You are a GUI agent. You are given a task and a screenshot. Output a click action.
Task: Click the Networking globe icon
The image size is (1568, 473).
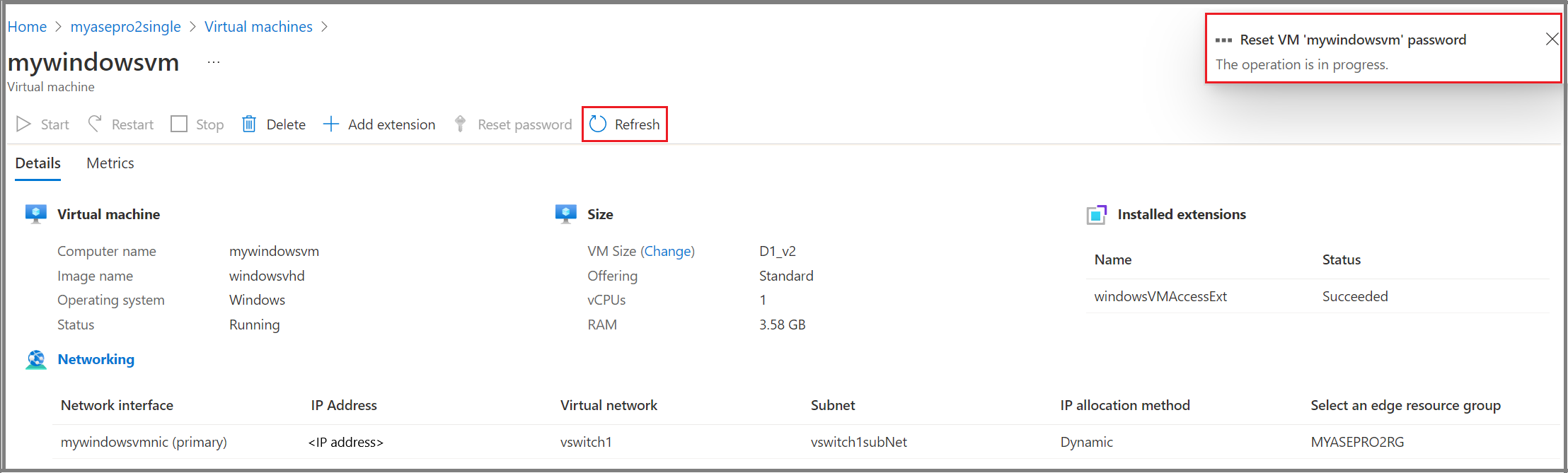click(35, 359)
